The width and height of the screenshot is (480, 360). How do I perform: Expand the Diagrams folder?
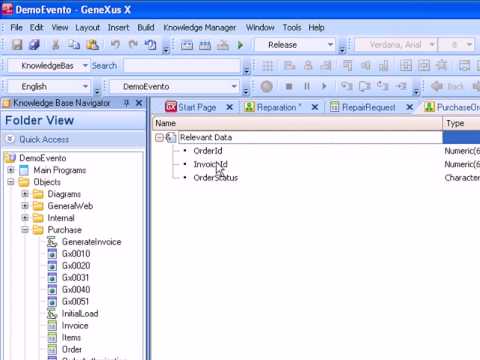(x=25, y=194)
